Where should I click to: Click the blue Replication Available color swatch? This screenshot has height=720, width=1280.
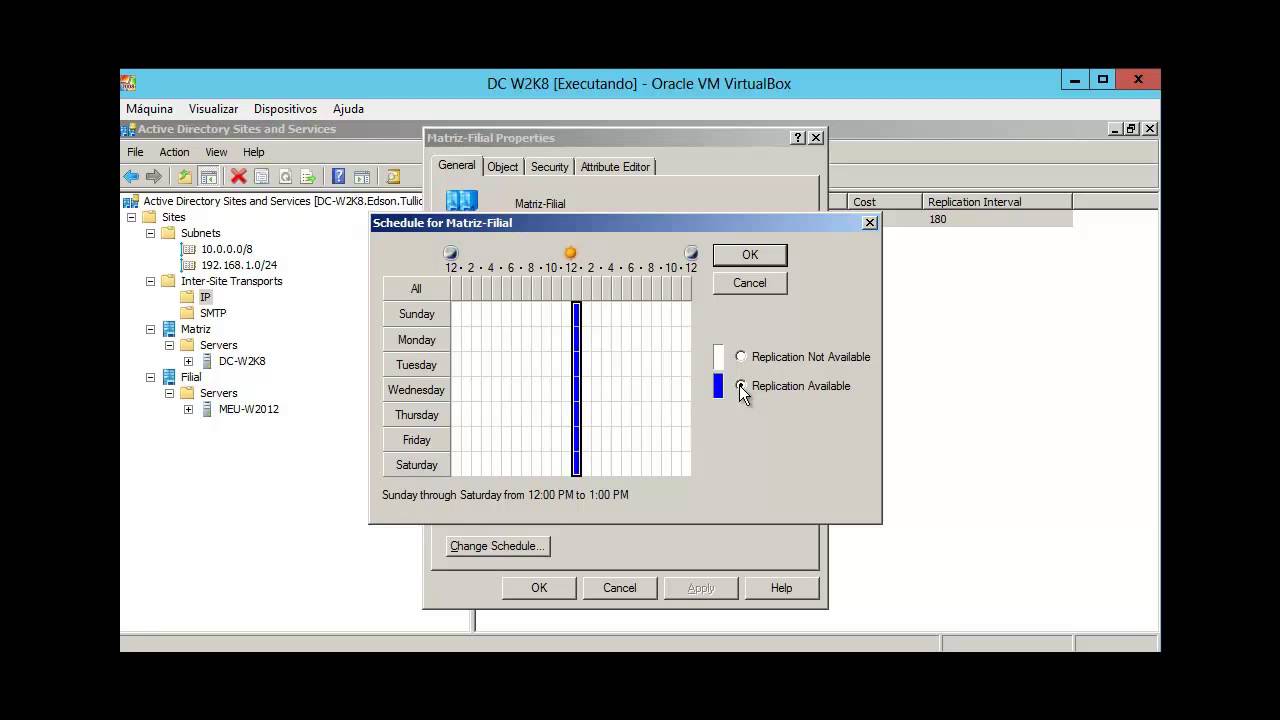pyautogui.click(x=718, y=386)
